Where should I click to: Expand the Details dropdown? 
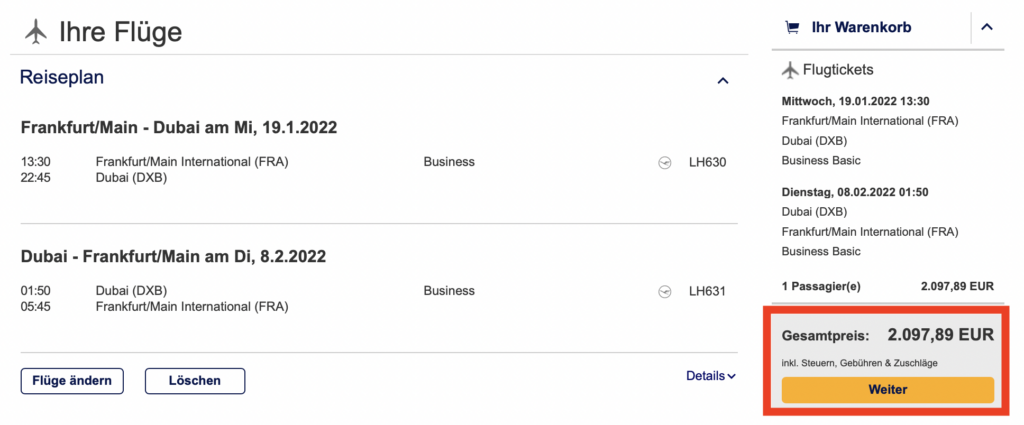710,376
